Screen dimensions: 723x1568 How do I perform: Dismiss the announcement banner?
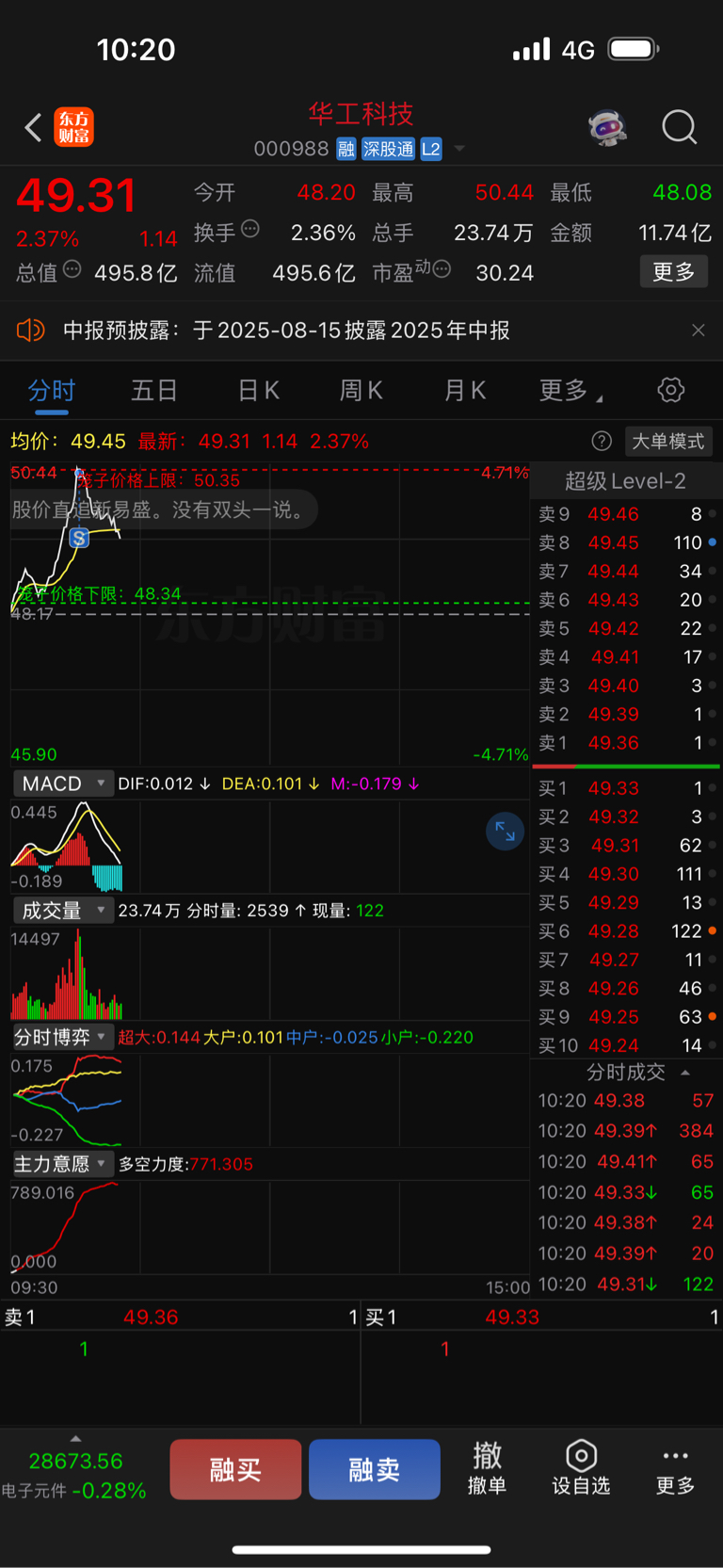click(698, 331)
